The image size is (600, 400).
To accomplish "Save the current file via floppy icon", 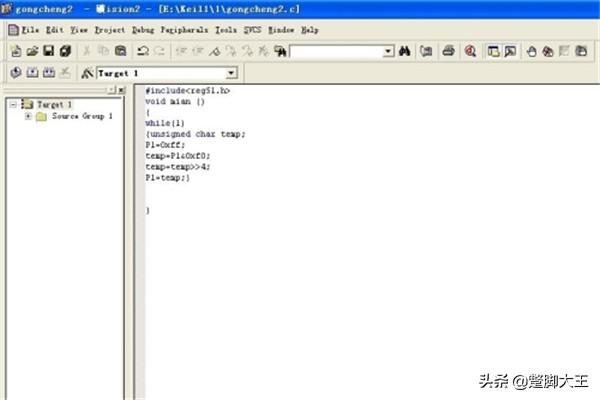I will pyautogui.click(x=49, y=51).
